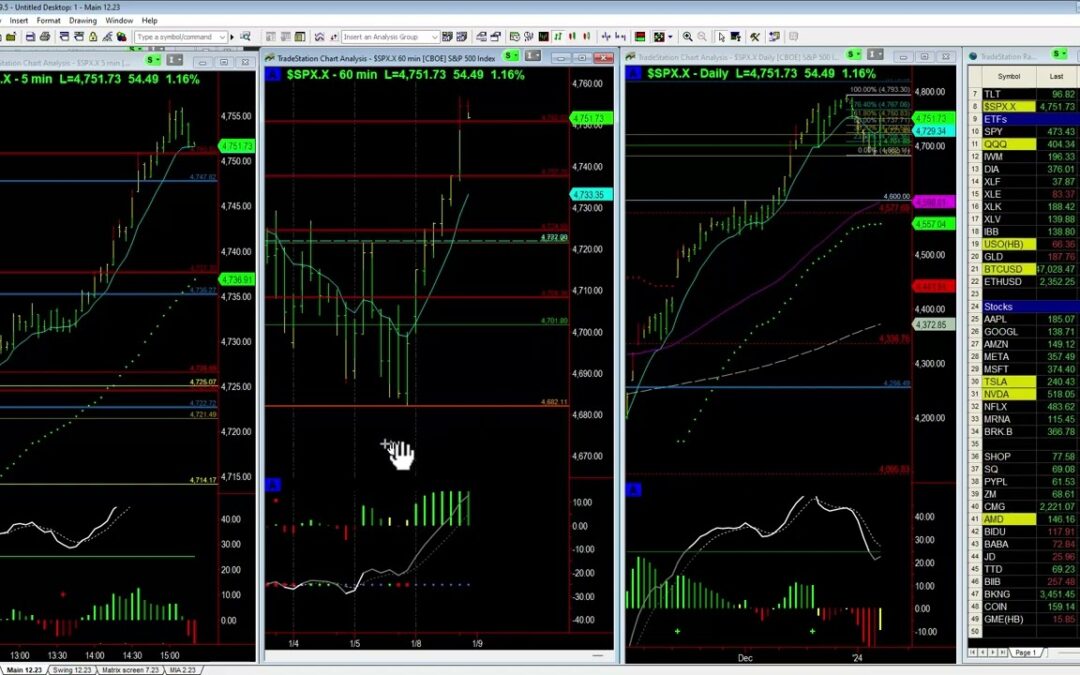Open green S symbol-link dropdown on Daily chart
The image size is (1080, 675).
[x=854, y=54]
